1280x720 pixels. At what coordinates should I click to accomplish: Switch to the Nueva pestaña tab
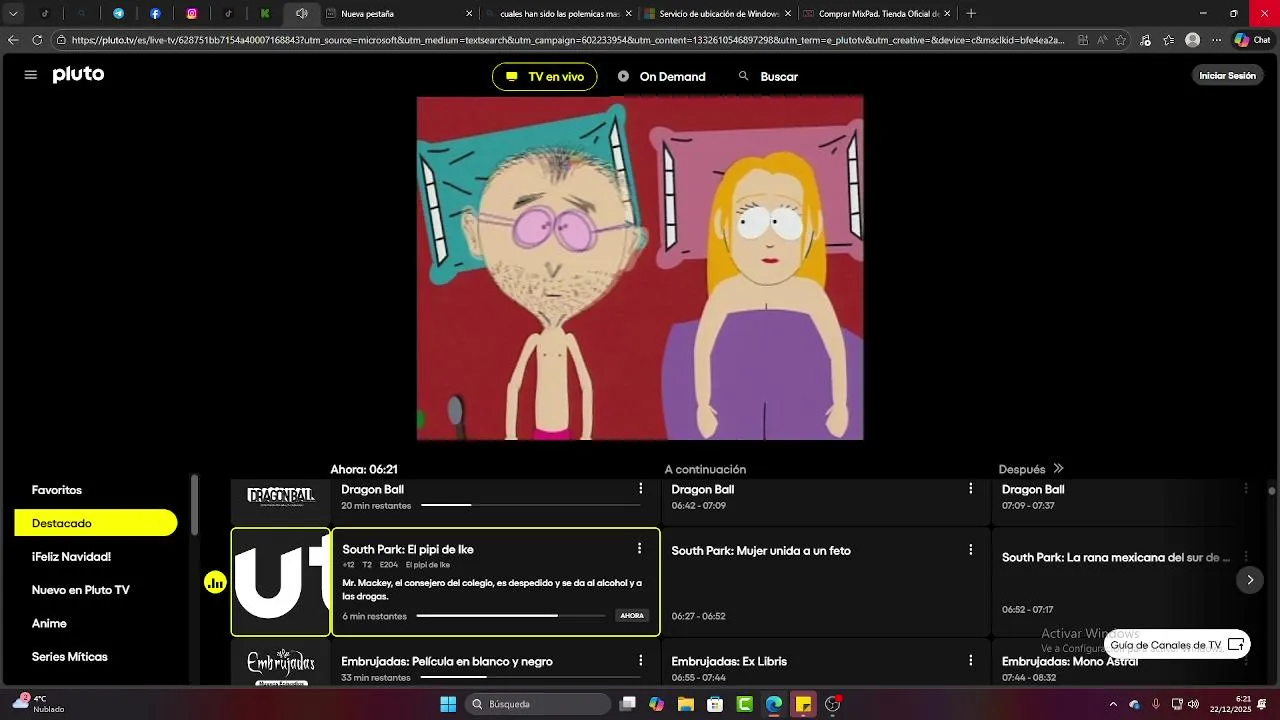[399, 14]
